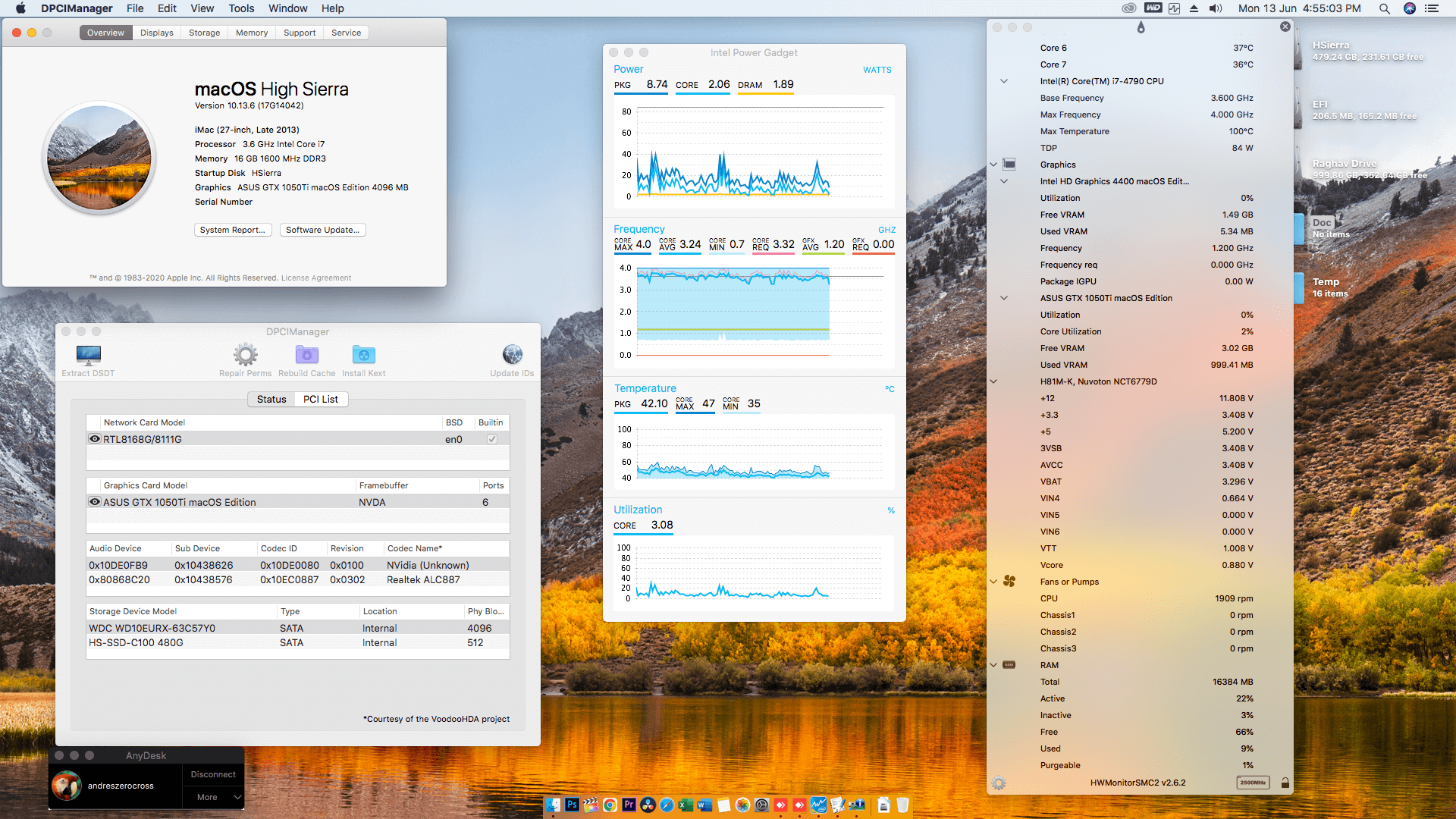Toggle visibility of RTL8168G/8111G network card
Image resolution: width=1456 pixels, height=819 pixels.
point(95,438)
